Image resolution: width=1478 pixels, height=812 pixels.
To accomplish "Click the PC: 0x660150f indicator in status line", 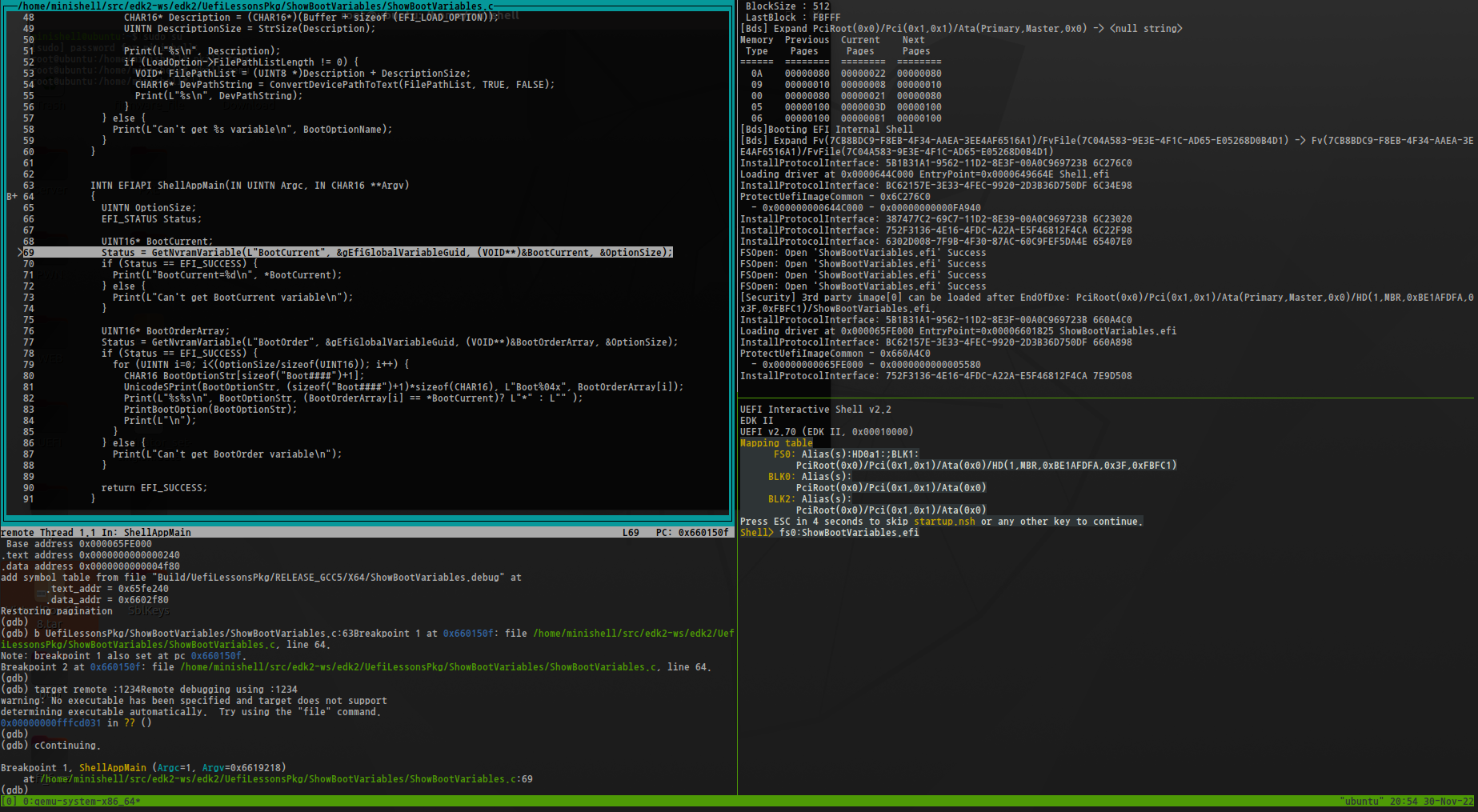I will tap(691, 532).
